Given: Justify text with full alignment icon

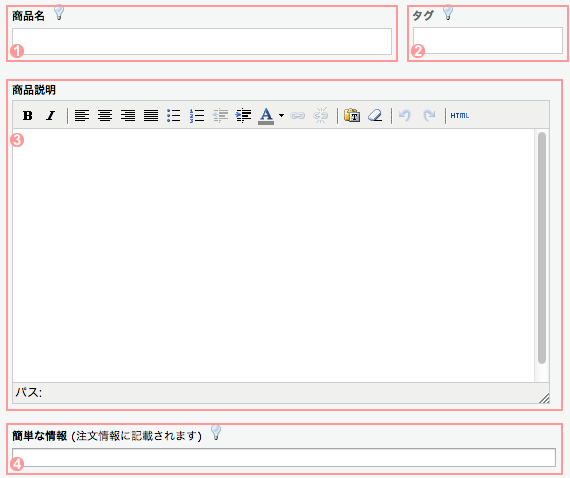Looking at the screenshot, I should (151, 116).
